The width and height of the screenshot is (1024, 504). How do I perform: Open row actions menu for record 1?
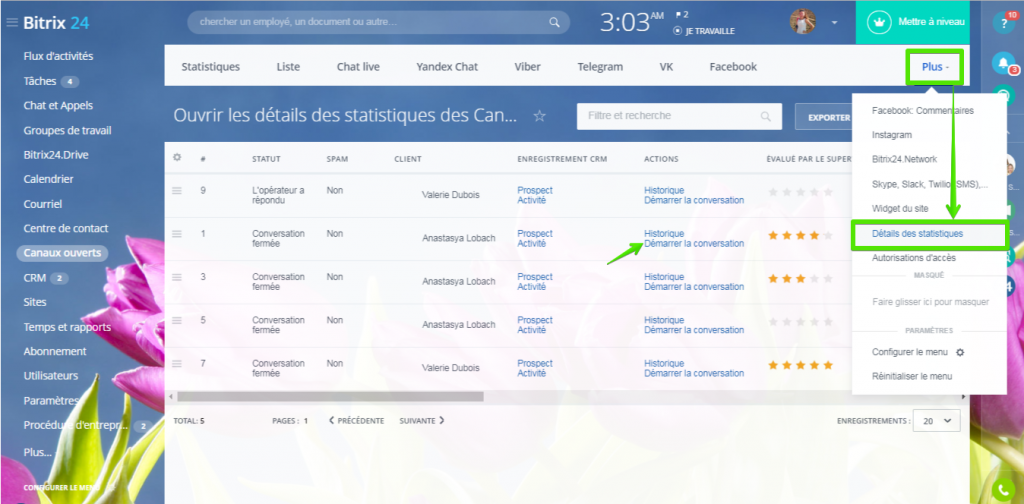(176, 234)
